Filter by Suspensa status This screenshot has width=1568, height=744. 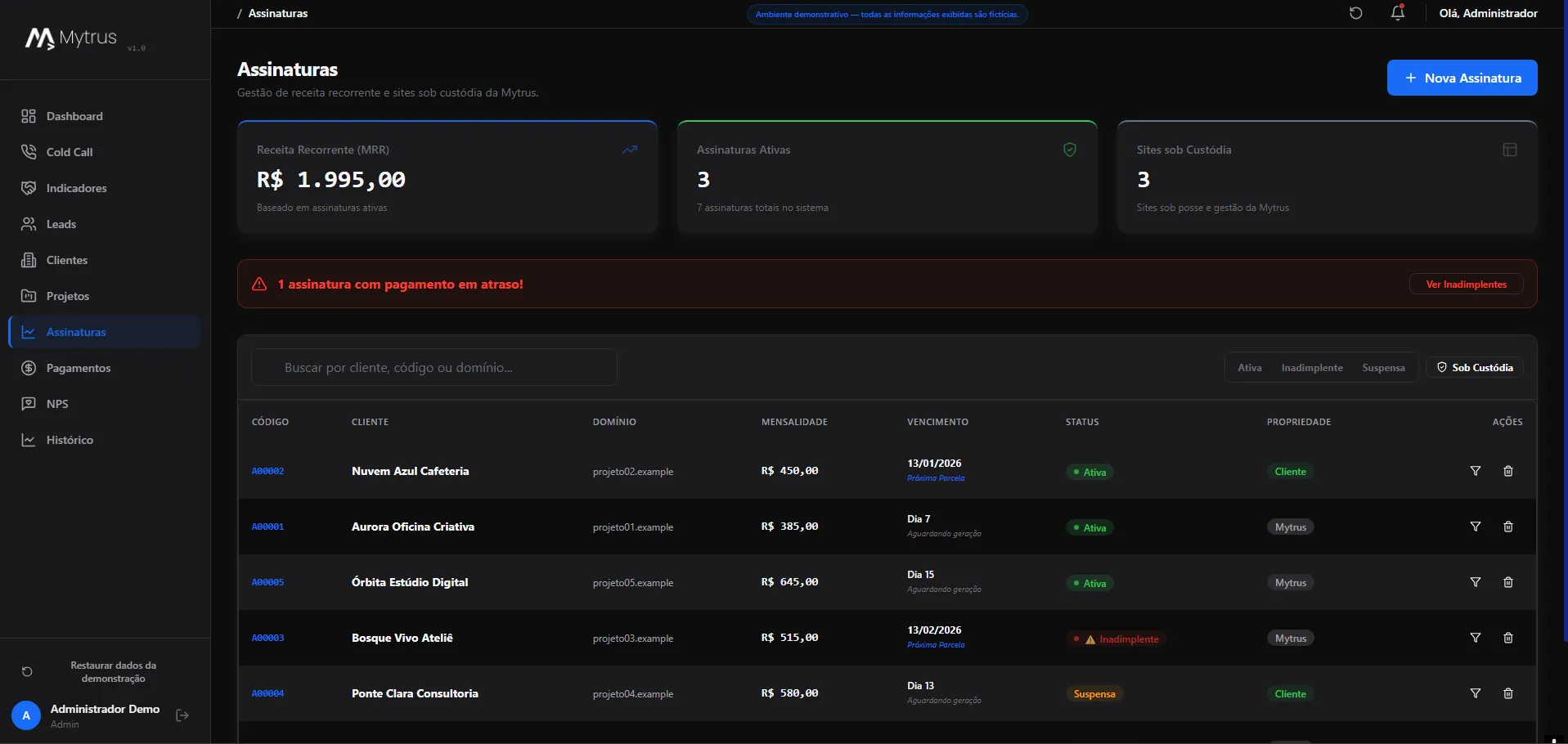1383,367
